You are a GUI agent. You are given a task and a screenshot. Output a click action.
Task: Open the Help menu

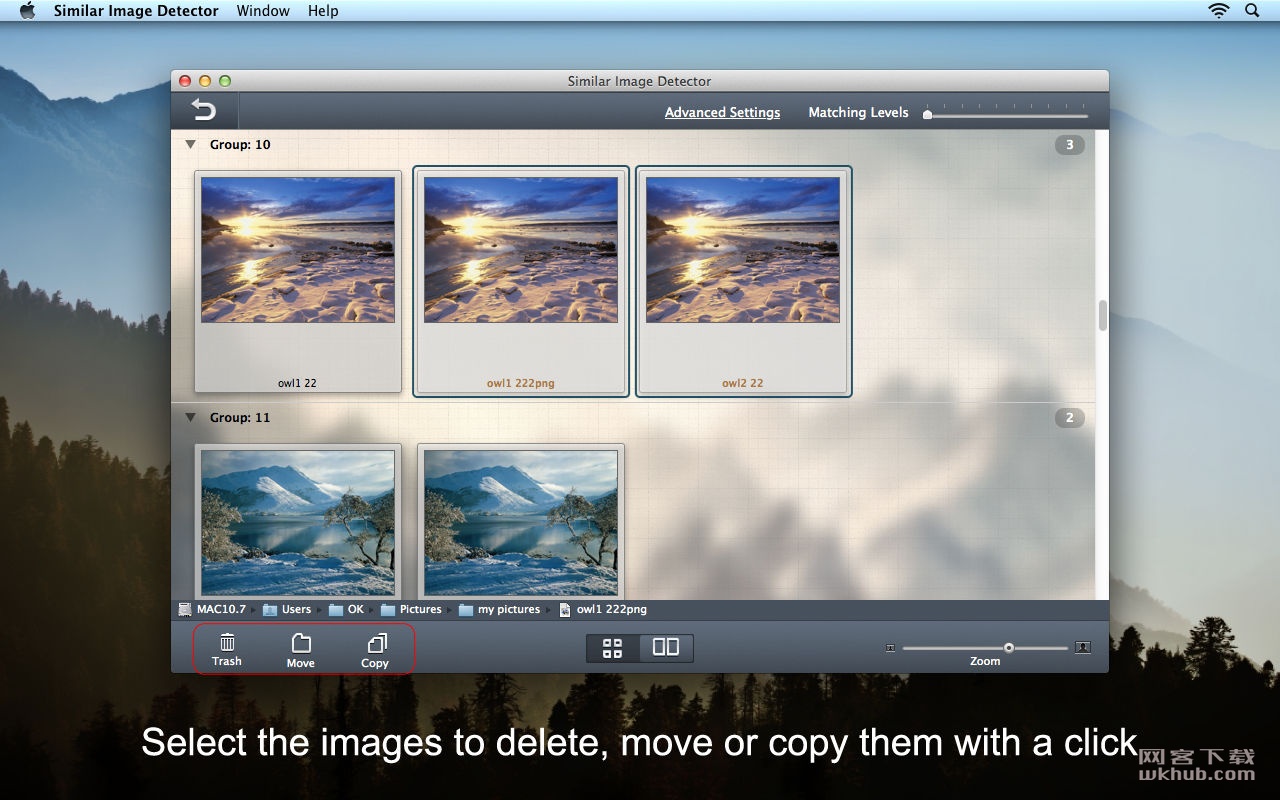coord(323,11)
